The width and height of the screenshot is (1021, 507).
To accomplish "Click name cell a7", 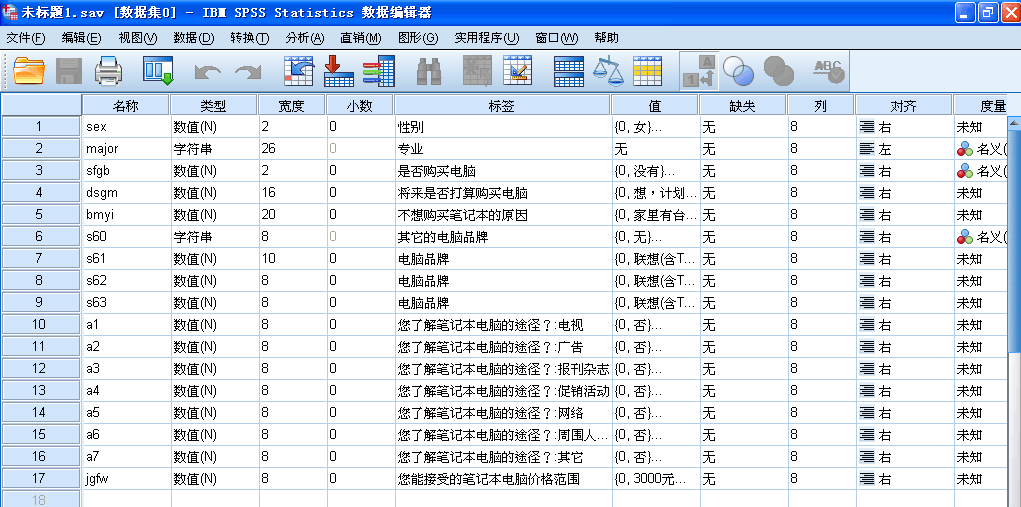I will click(x=126, y=457).
